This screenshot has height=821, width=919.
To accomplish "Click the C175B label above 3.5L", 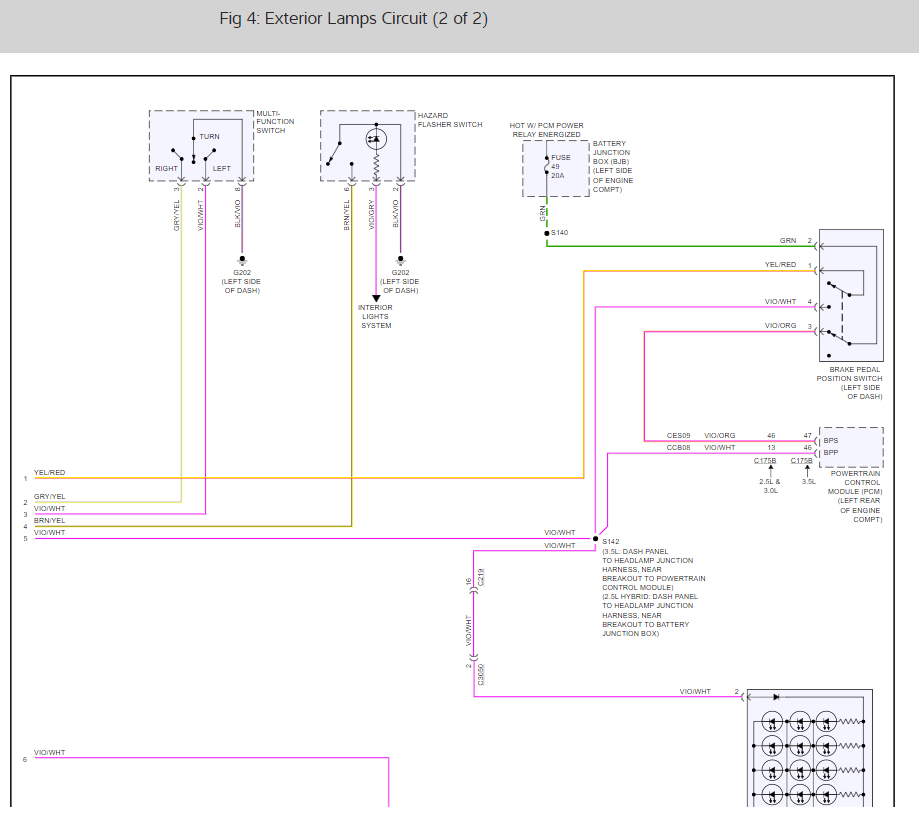I will (802, 461).
